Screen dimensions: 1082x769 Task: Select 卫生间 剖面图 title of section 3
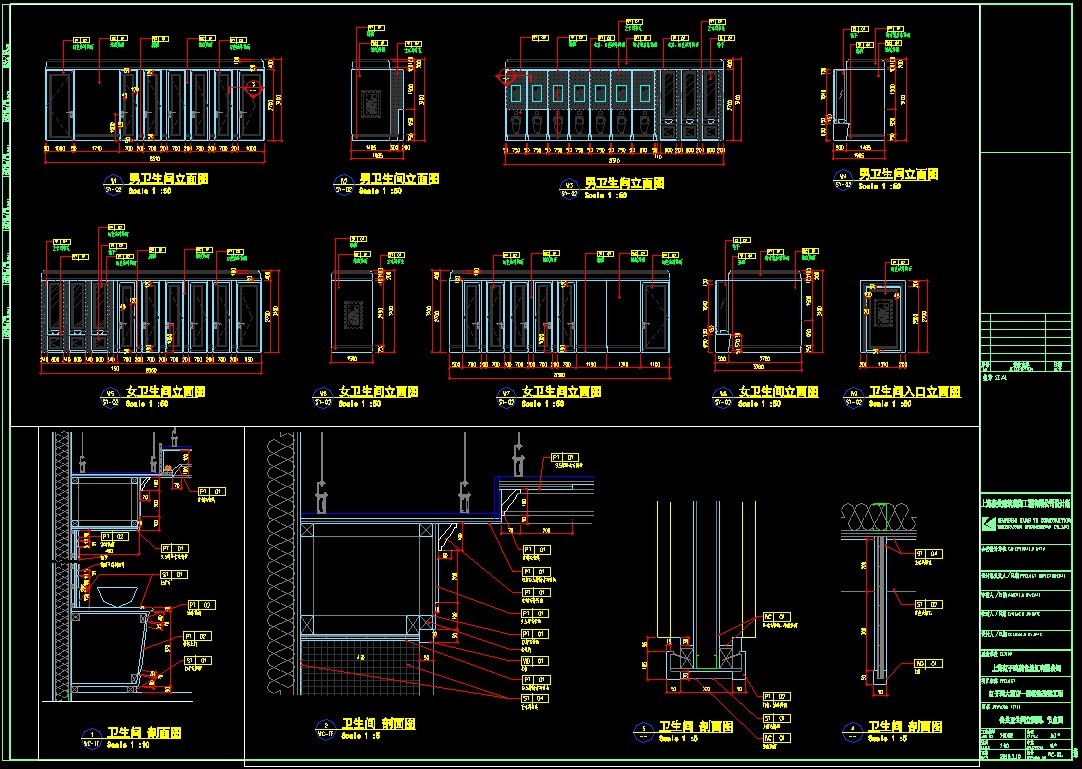click(x=696, y=726)
